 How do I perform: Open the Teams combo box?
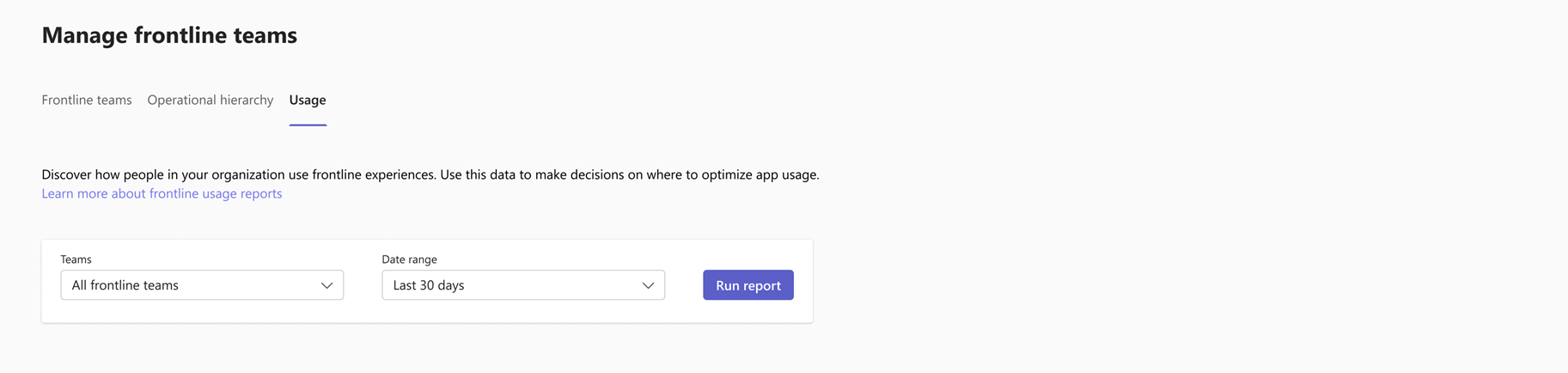pos(202,285)
